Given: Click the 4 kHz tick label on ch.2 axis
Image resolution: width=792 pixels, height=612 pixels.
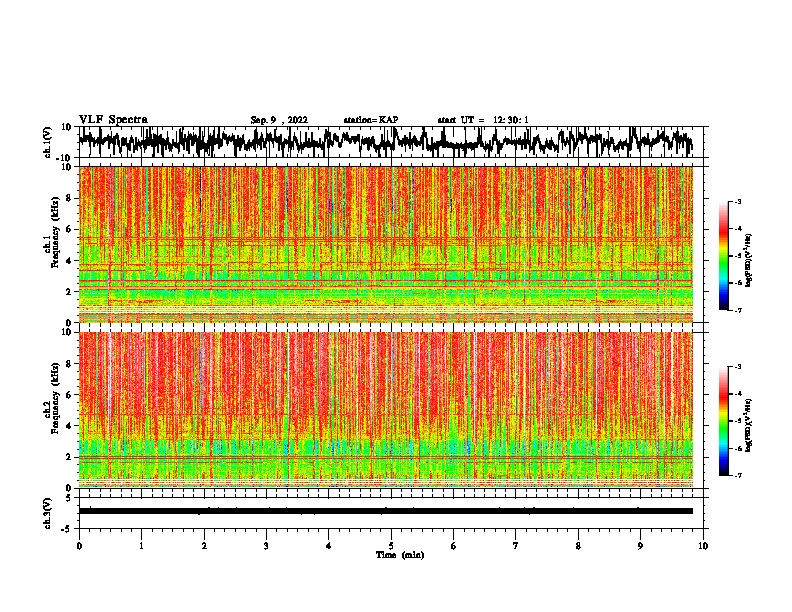Looking at the screenshot, I should pyautogui.click(x=69, y=426).
